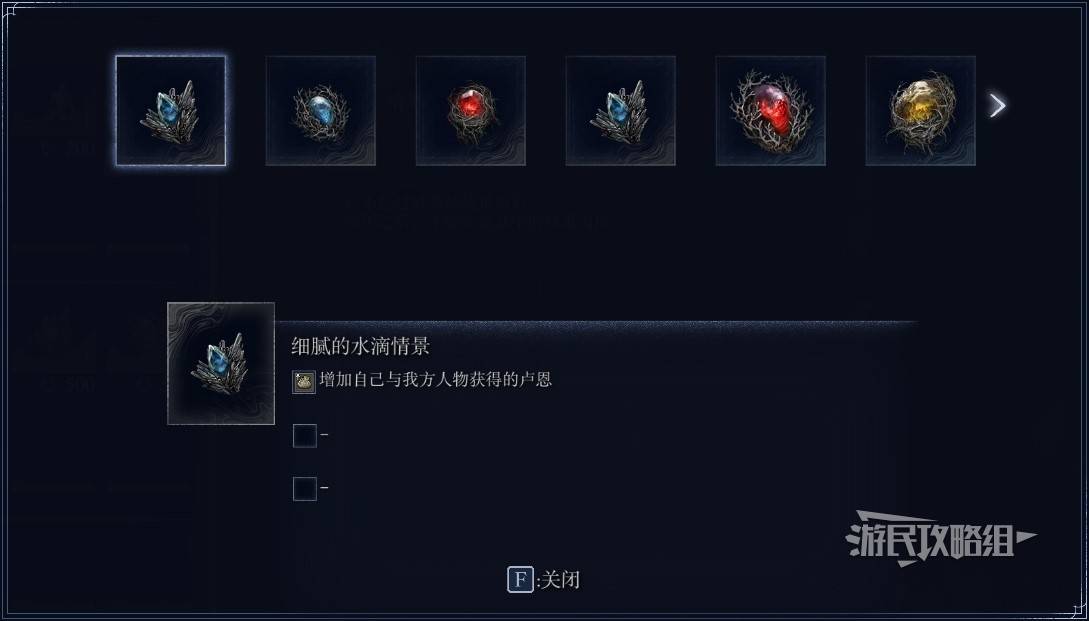The height and width of the screenshot is (621, 1089).
Task: Toggle the first empty effect slot box
Action: tap(305, 436)
